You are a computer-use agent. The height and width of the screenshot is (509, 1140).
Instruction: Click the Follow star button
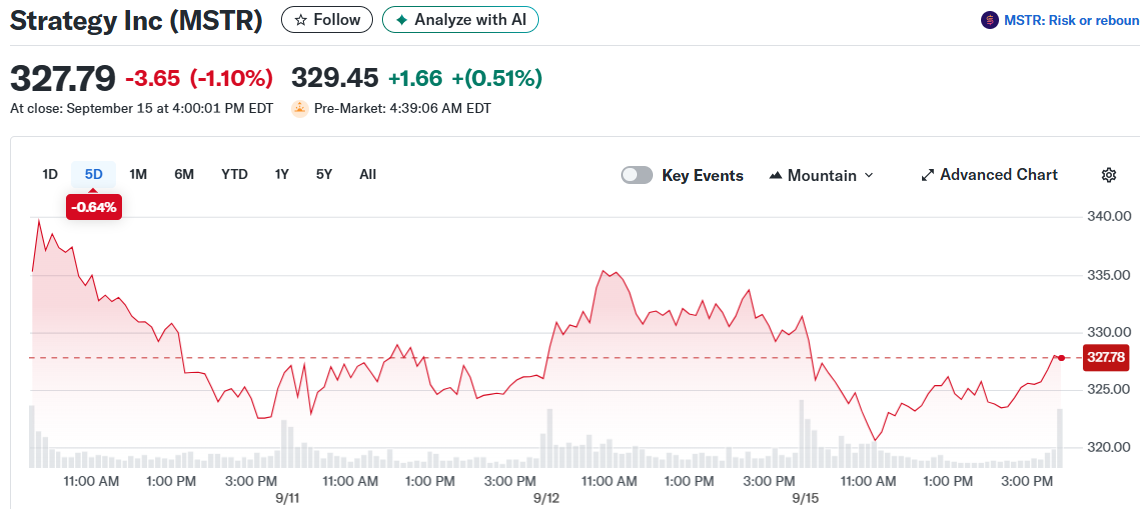click(326, 20)
